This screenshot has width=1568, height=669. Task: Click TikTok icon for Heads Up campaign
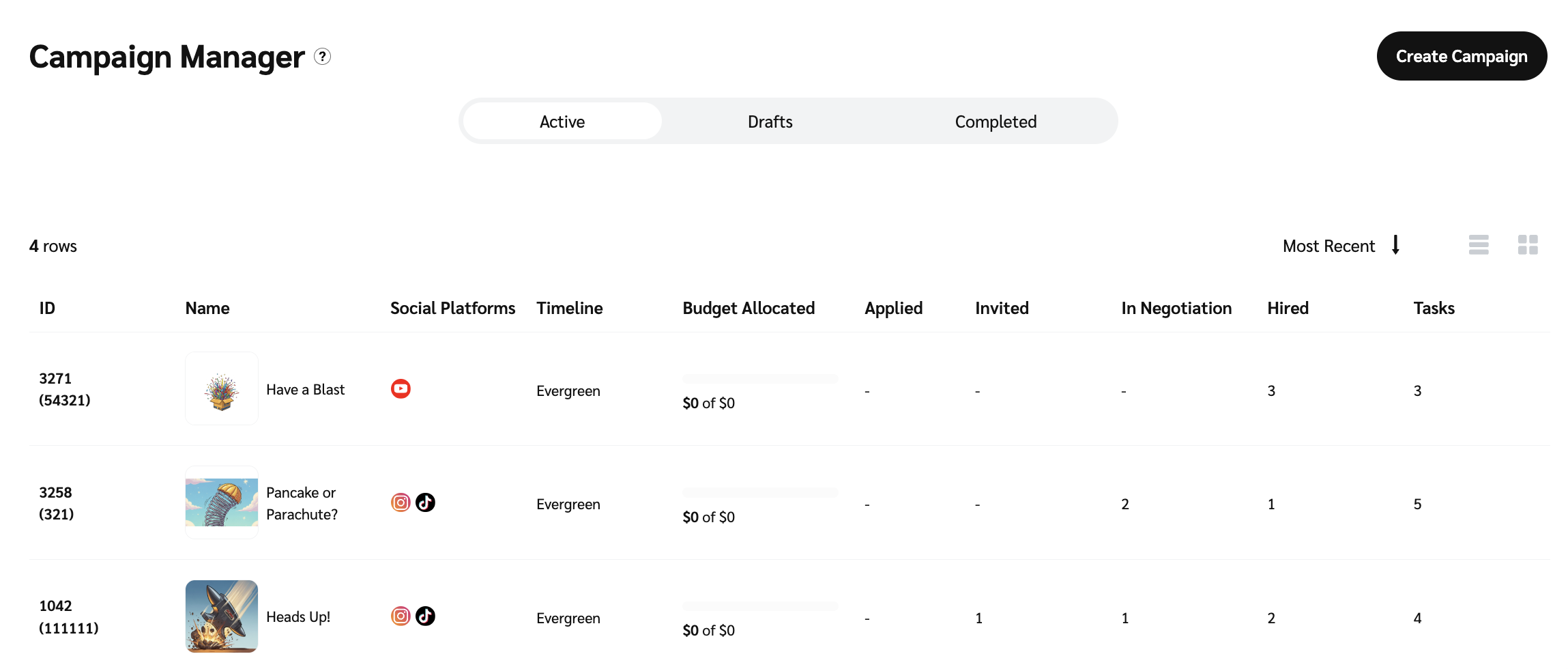coord(425,616)
